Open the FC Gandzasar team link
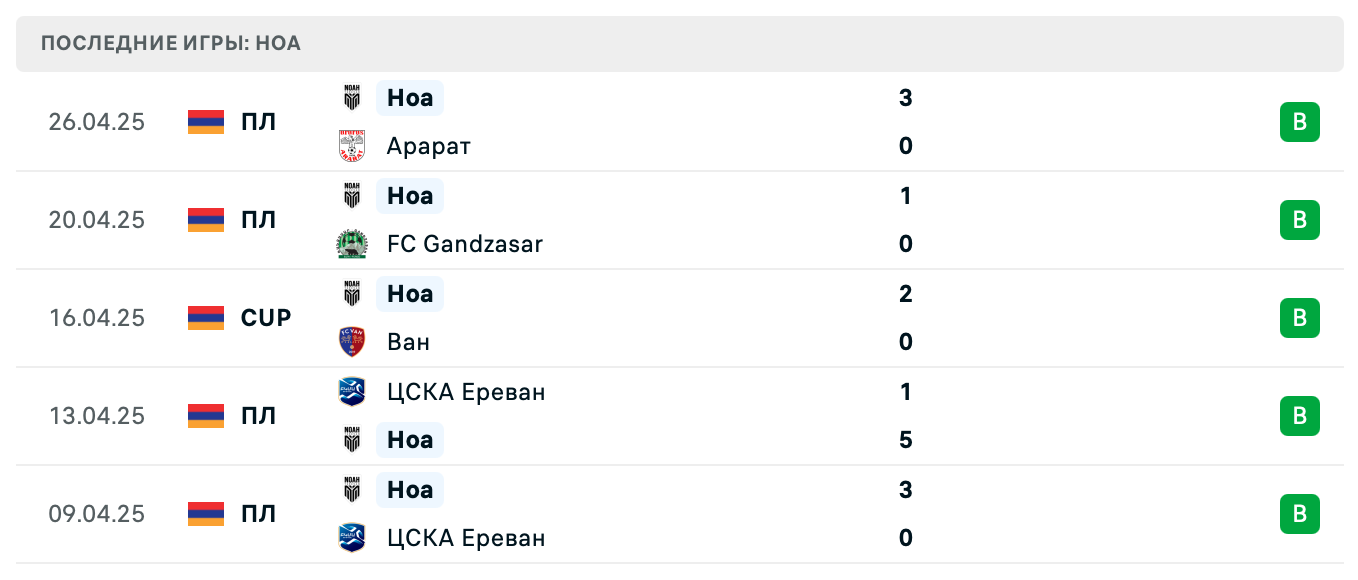This screenshot has width=1358, height=580. (464, 244)
